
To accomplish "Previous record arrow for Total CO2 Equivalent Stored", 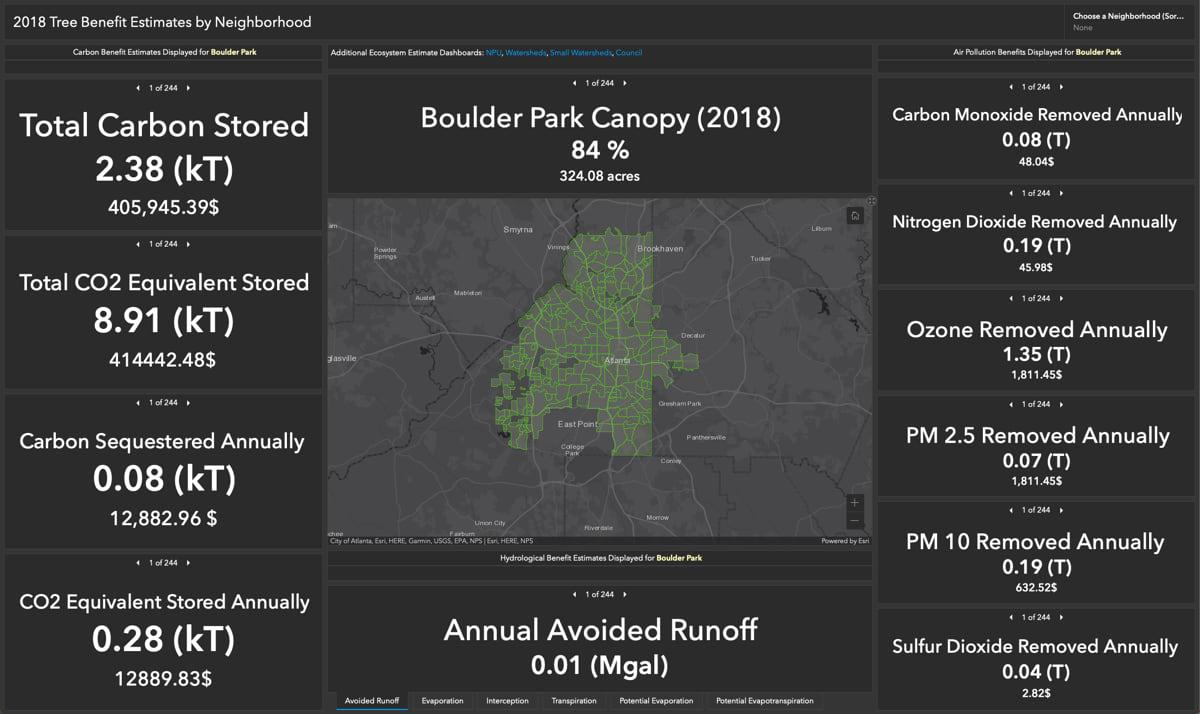I will pyautogui.click(x=140, y=244).
